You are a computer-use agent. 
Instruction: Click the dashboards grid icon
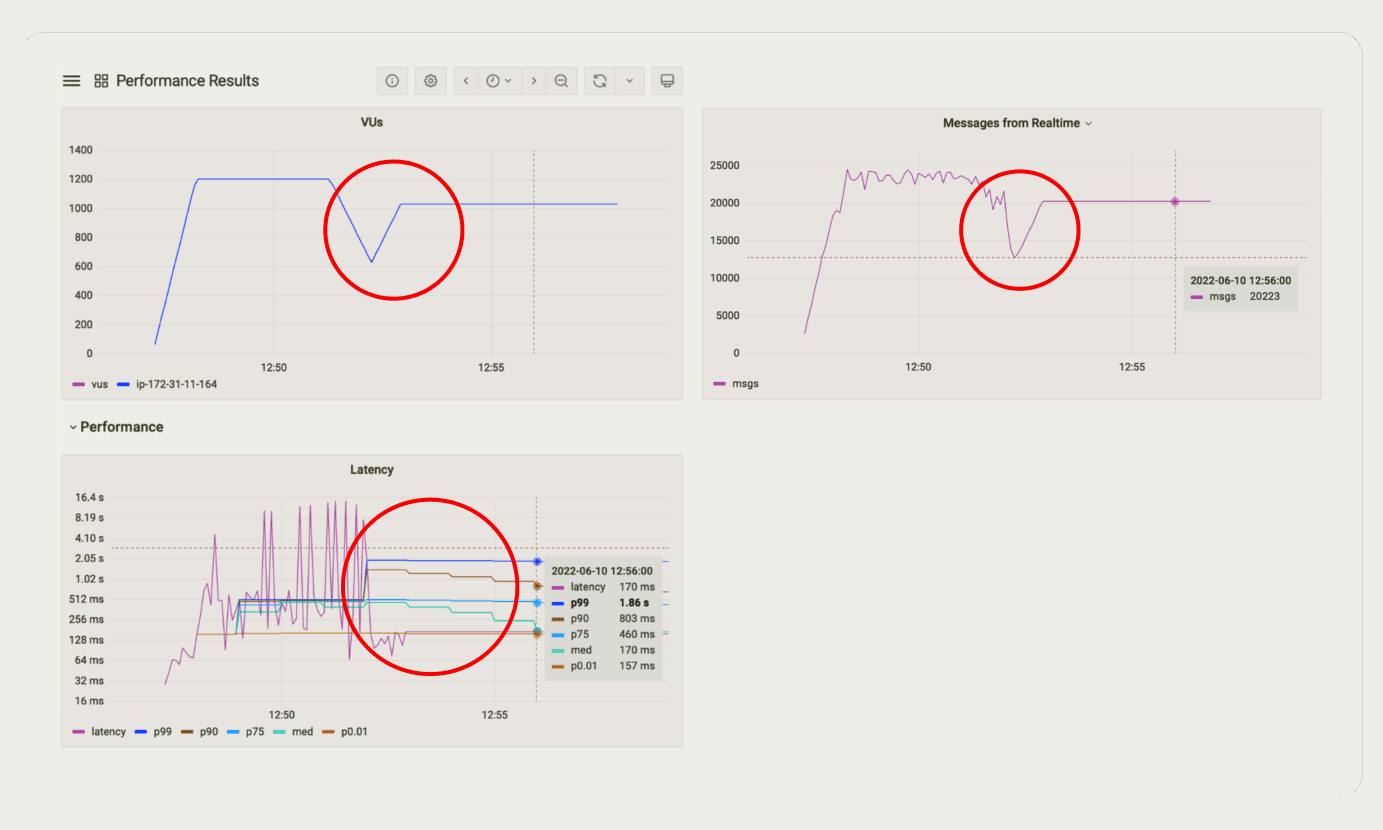[x=101, y=81]
